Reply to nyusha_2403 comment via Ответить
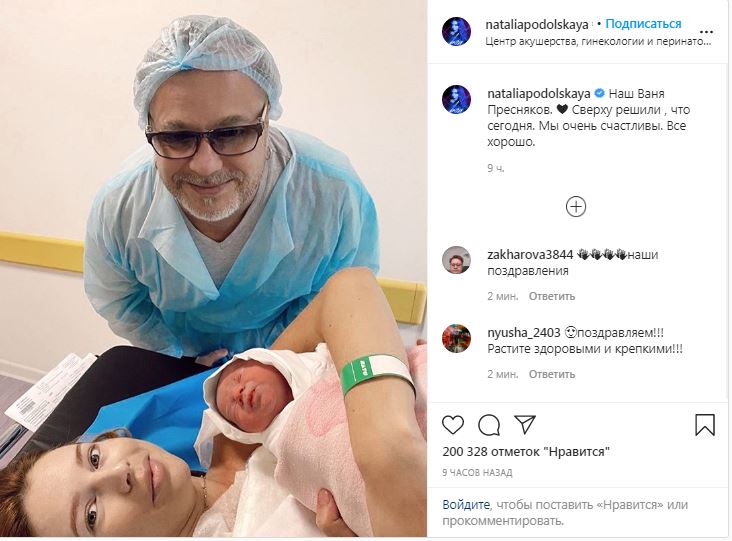The image size is (732, 541). point(552,374)
